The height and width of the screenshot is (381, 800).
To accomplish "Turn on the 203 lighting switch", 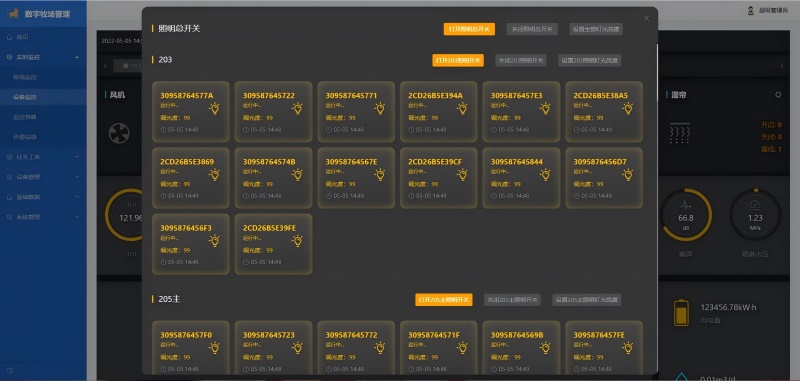I will 458,60.
